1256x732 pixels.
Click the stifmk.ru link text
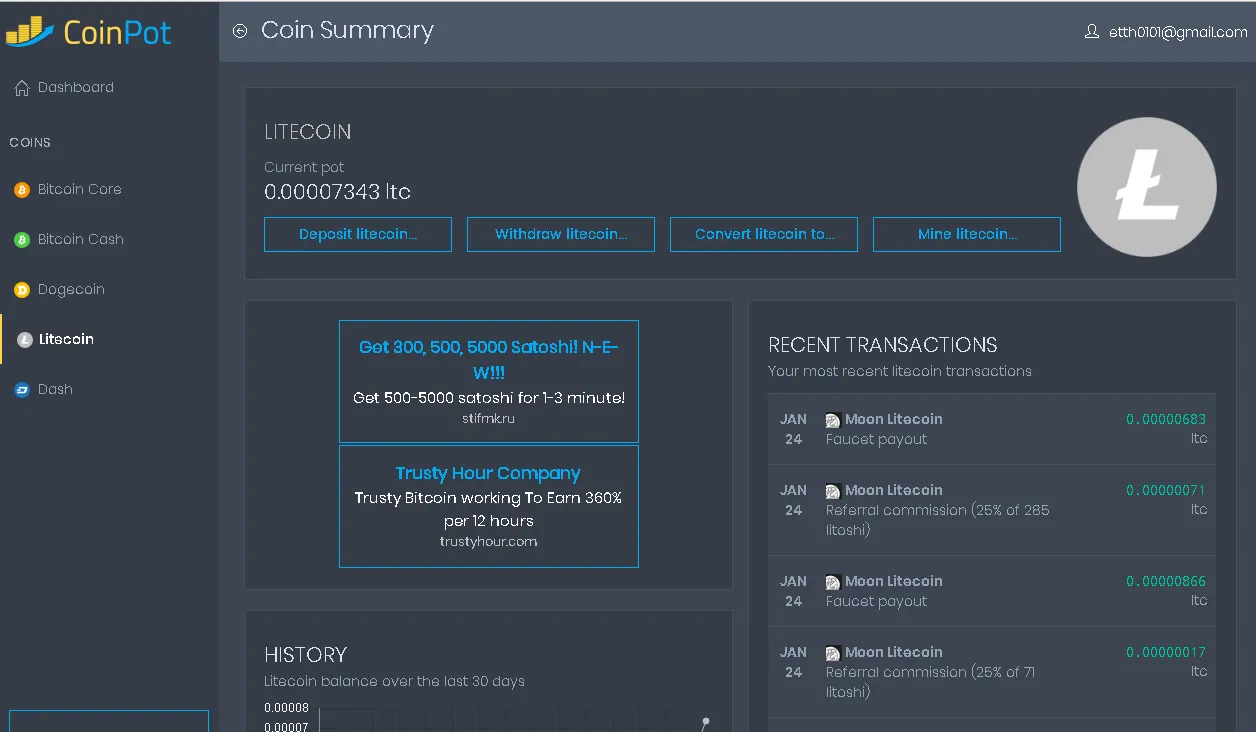tap(489, 418)
